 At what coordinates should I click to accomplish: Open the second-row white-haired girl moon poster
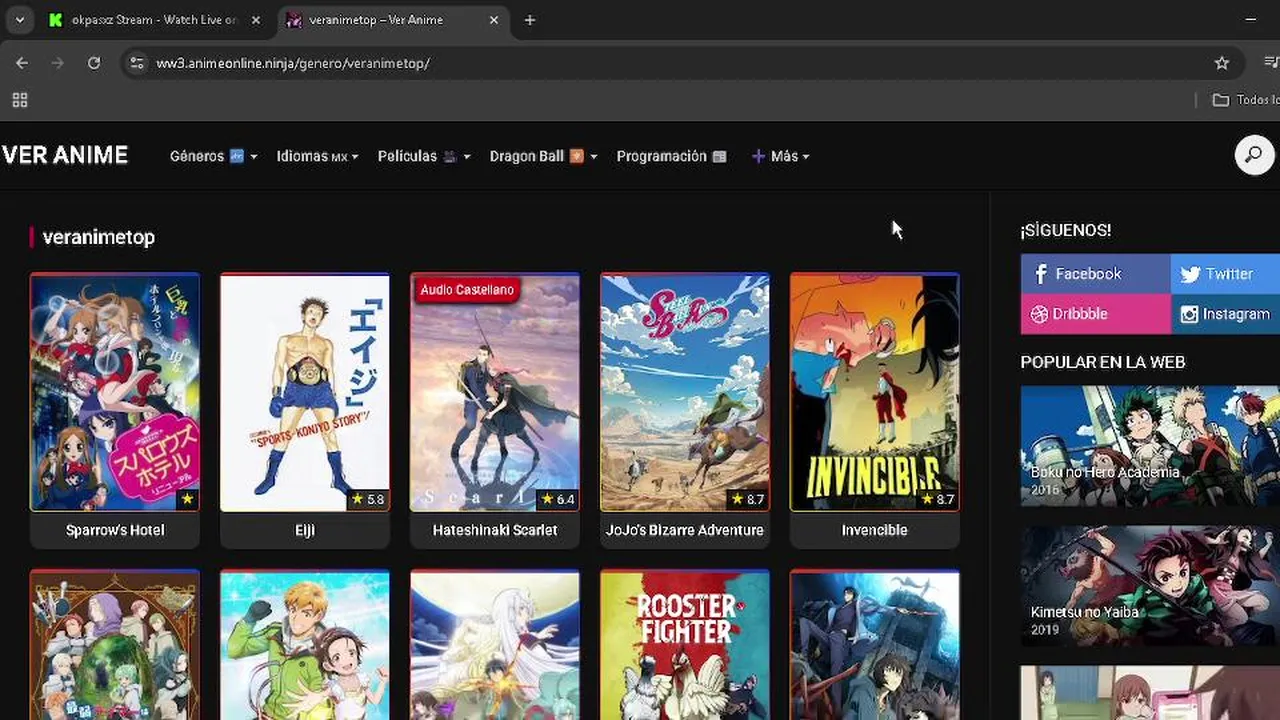pyautogui.click(x=495, y=645)
